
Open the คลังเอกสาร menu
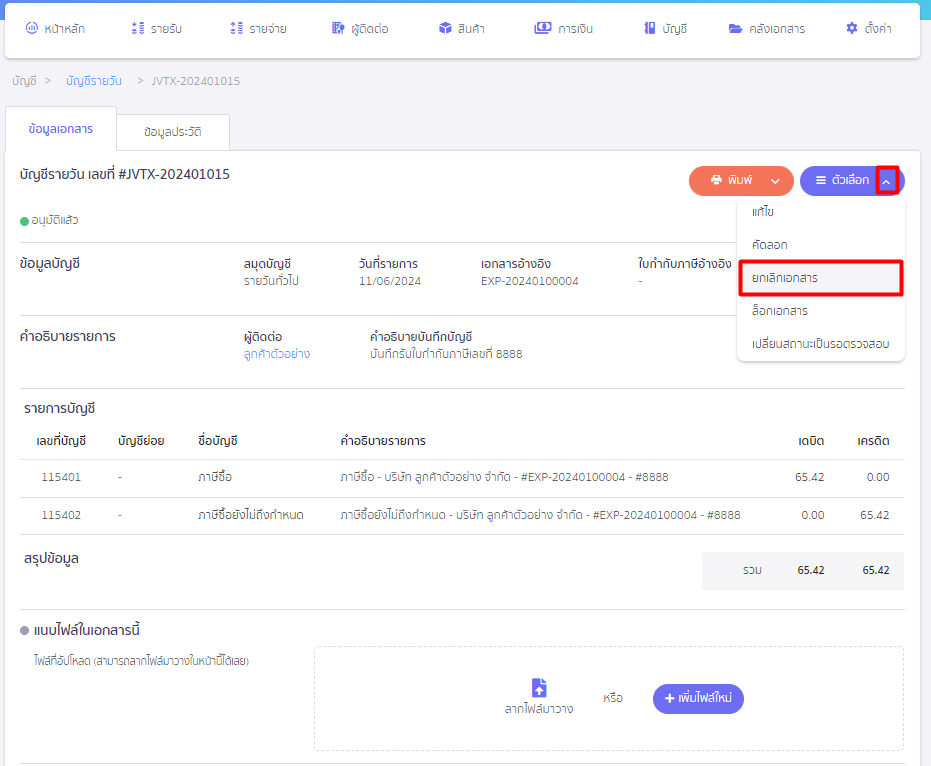coord(767,29)
